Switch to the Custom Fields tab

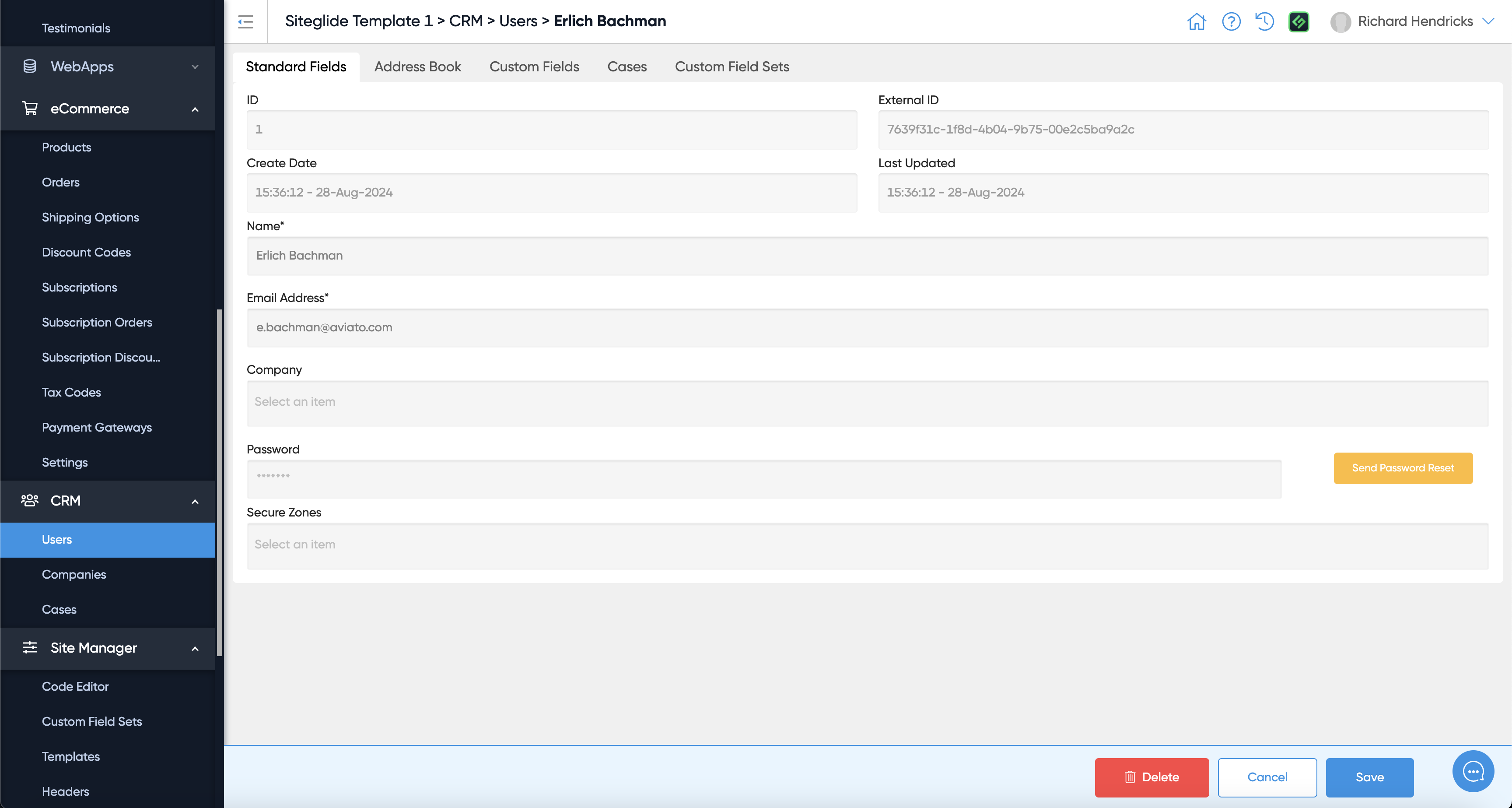pyautogui.click(x=534, y=67)
